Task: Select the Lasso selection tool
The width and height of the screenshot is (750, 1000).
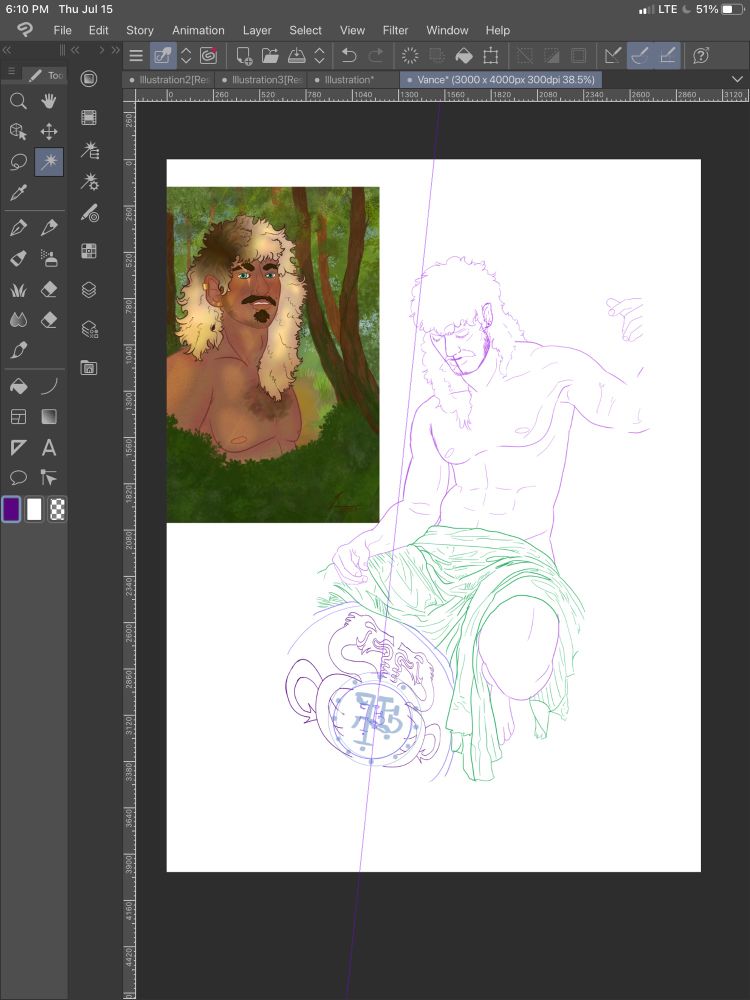Action: [x=18, y=162]
